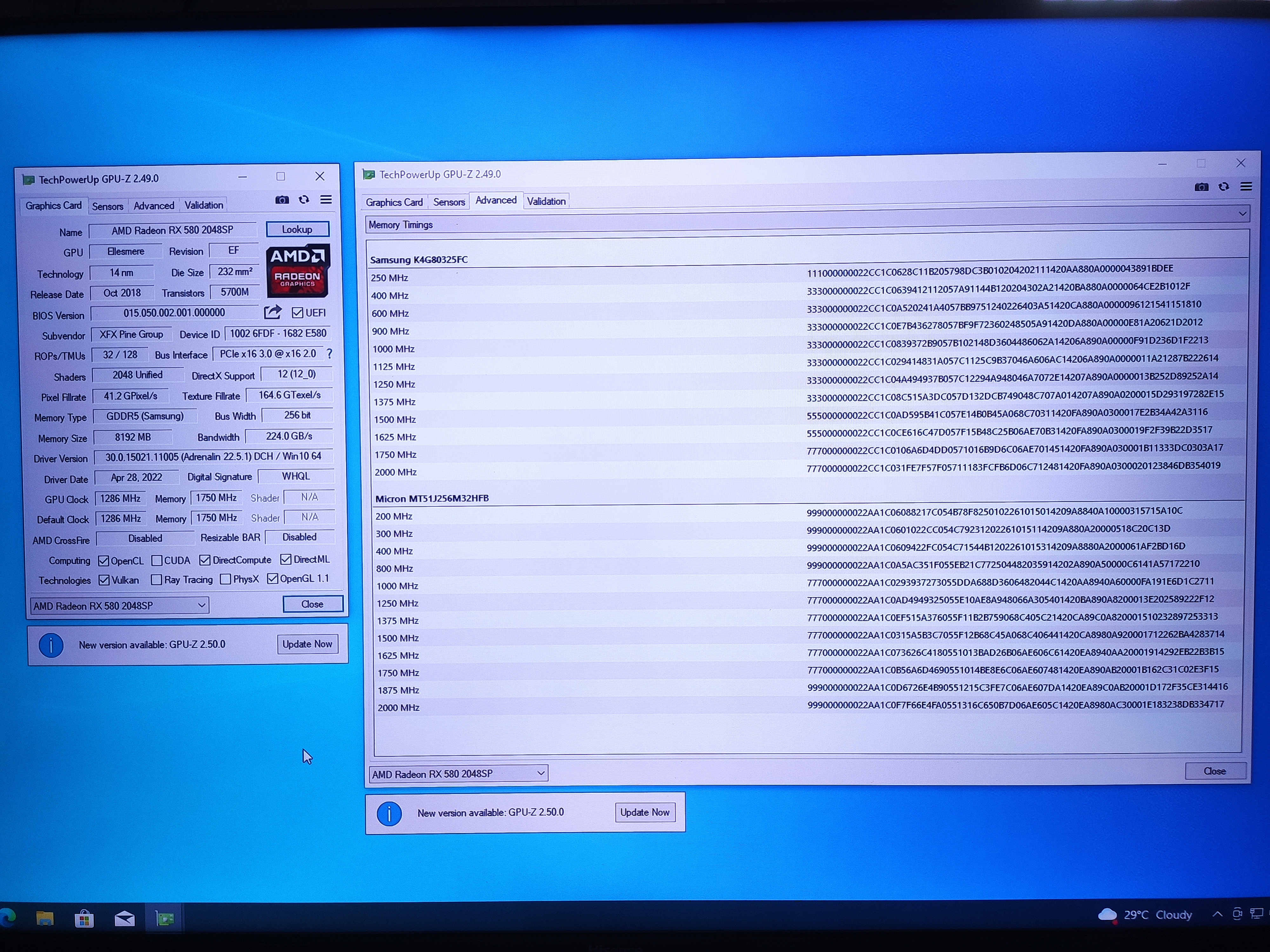Click the refresh icon in left GPU-Z window

click(304, 200)
